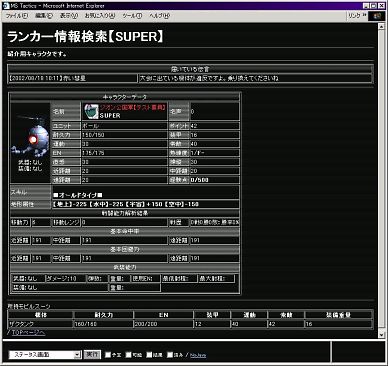Screen dimensions: 388x366
Task: Click the IE throbber logo at top right
Action: [376, 16]
